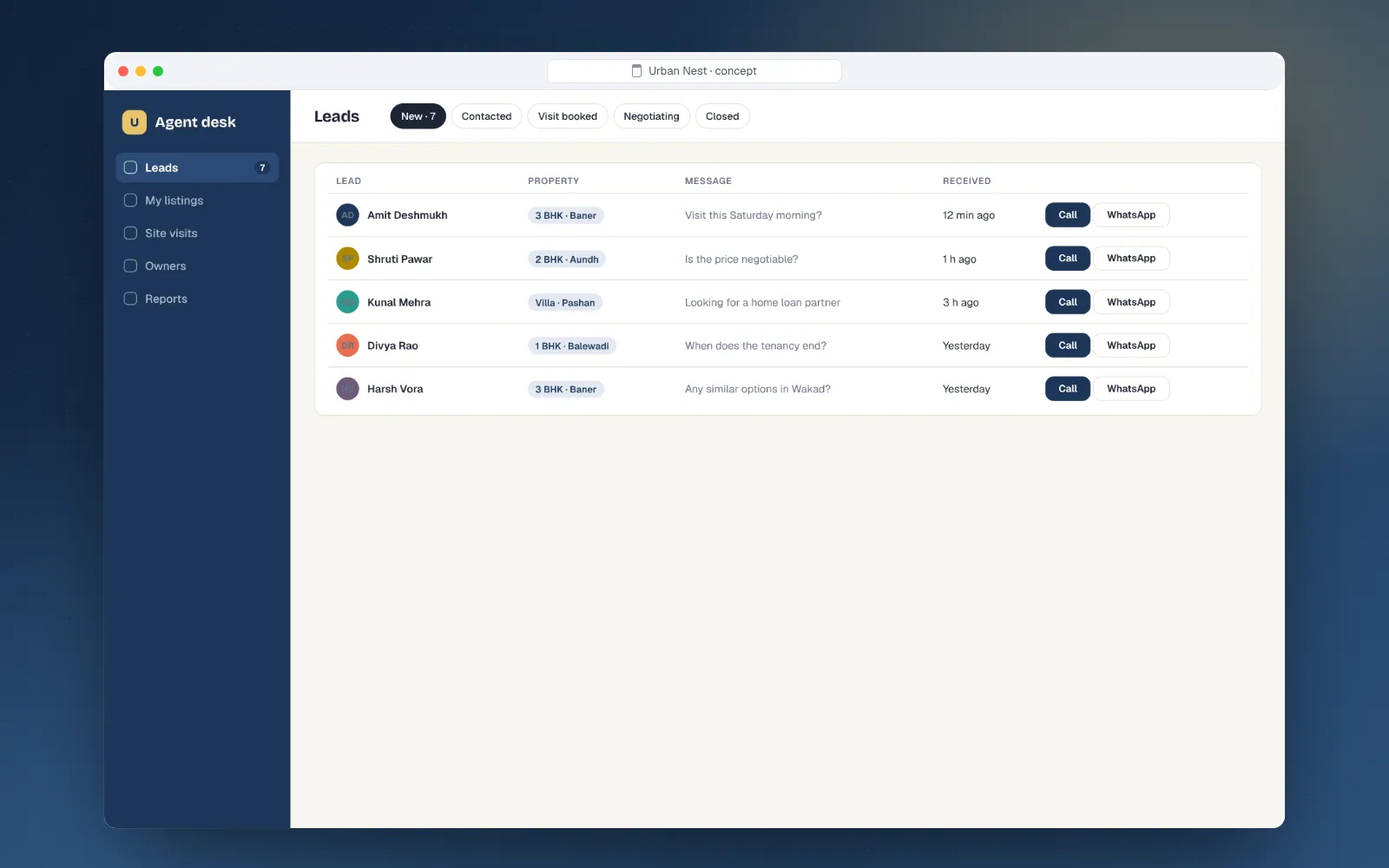
Task: Click the Leads count badge in sidebar
Action: 262,168
